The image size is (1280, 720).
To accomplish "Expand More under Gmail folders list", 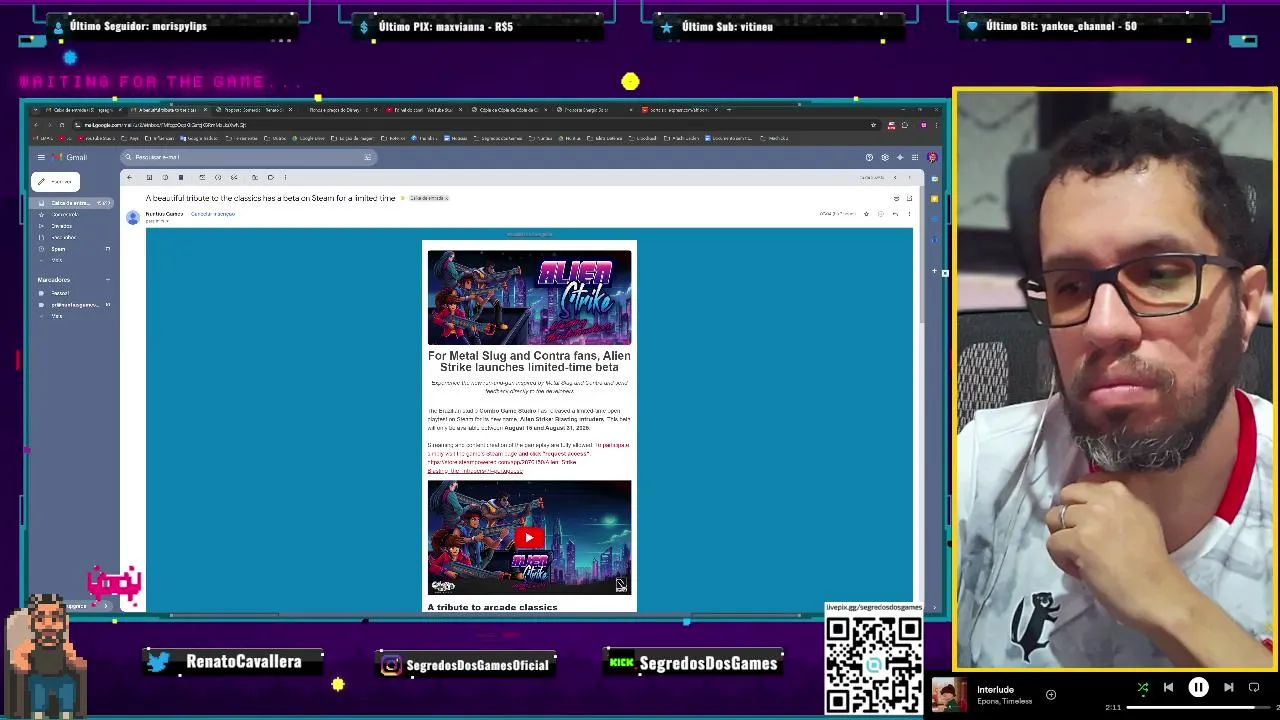I will point(57,260).
